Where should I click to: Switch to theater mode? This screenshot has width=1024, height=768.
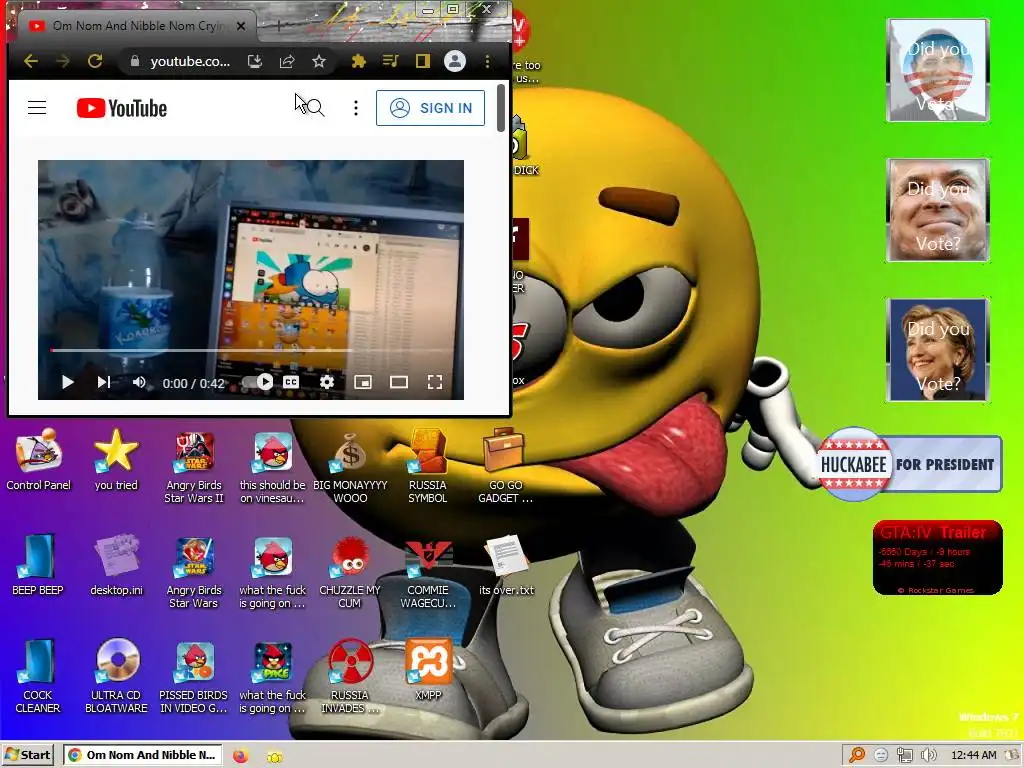click(398, 382)
